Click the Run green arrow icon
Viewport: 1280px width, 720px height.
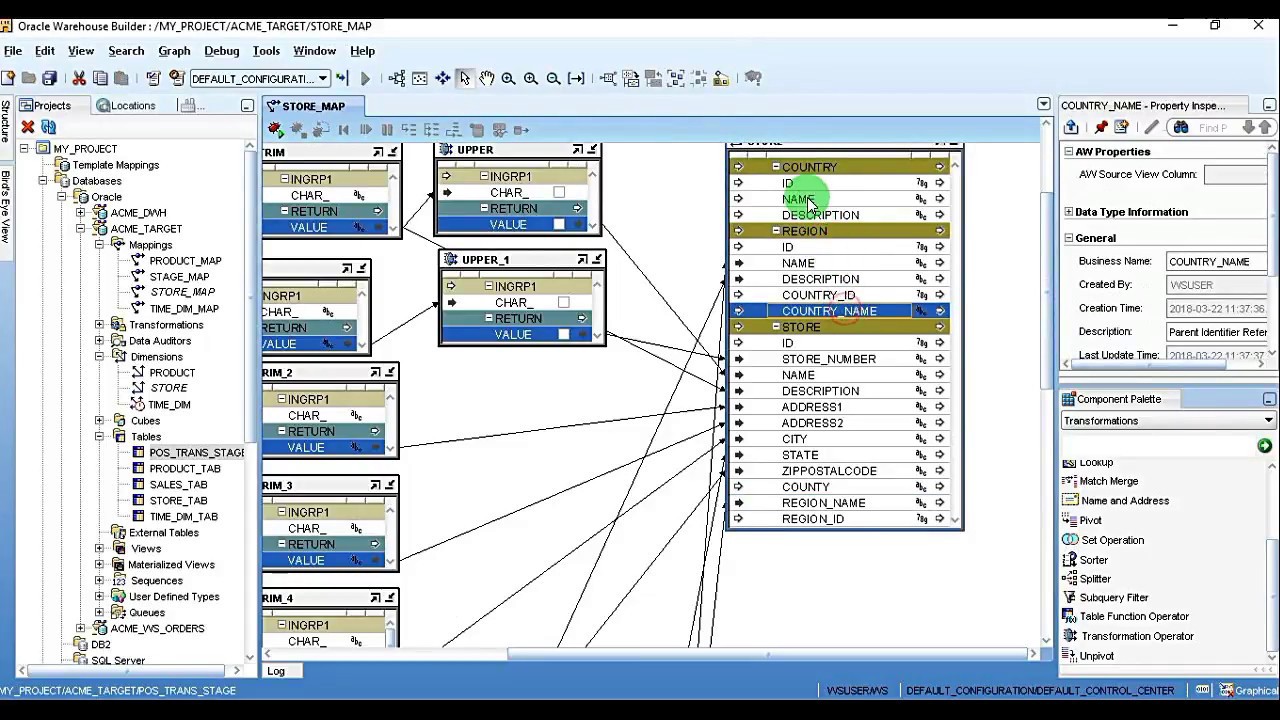[365, 78]
